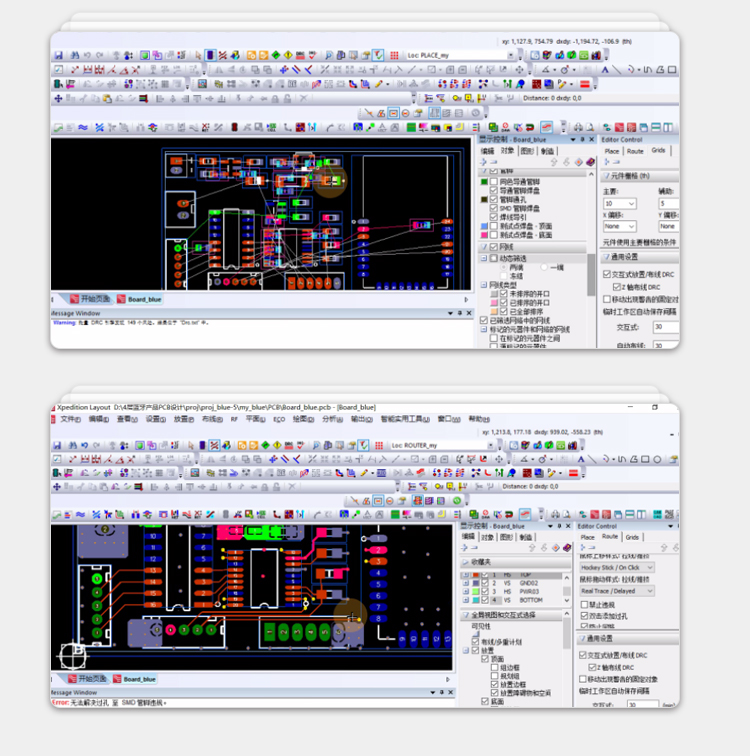Uncheck 放置边框 in the lower window
Viewport: 750px width, 756px height.
tap(495, 685)
